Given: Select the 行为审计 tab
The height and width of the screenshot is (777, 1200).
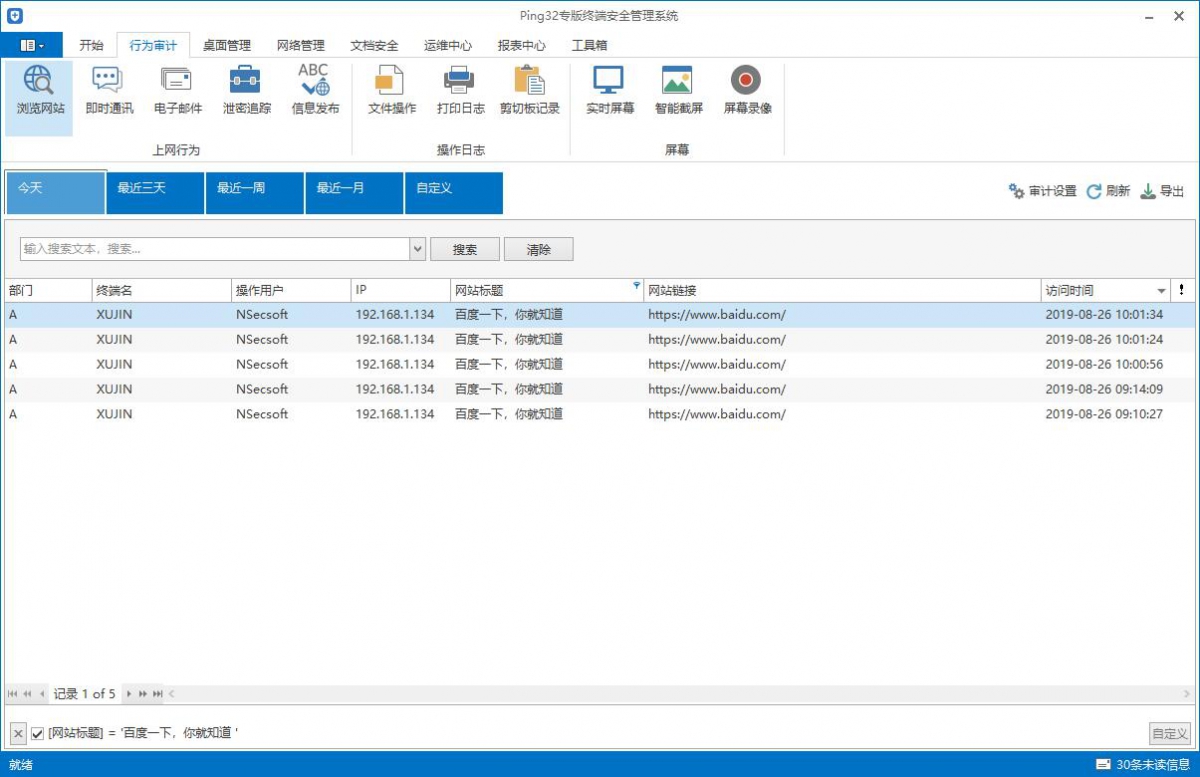Looking at the screenshot, I should point(153,45).
